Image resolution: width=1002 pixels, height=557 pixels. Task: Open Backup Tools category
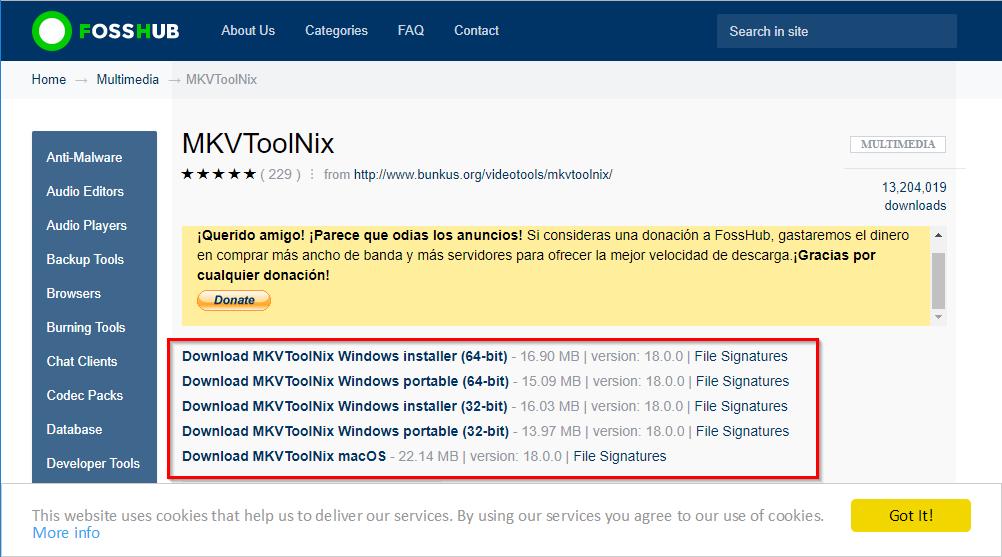(85, 259)
